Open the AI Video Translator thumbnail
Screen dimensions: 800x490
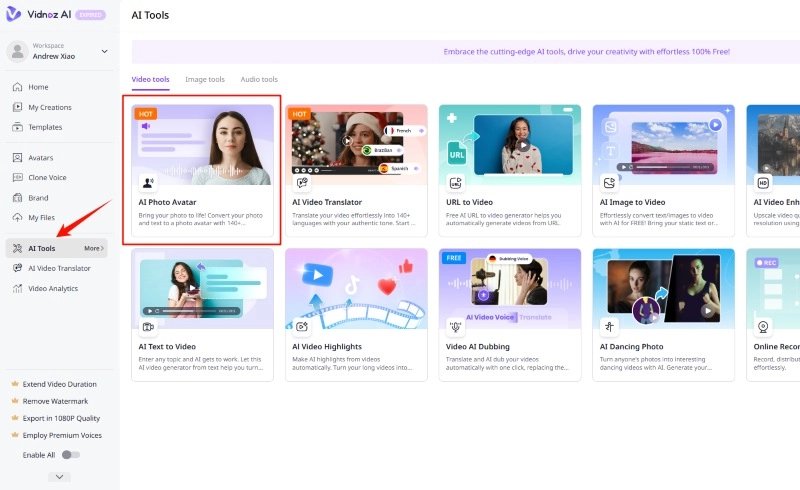coord(355,146)
